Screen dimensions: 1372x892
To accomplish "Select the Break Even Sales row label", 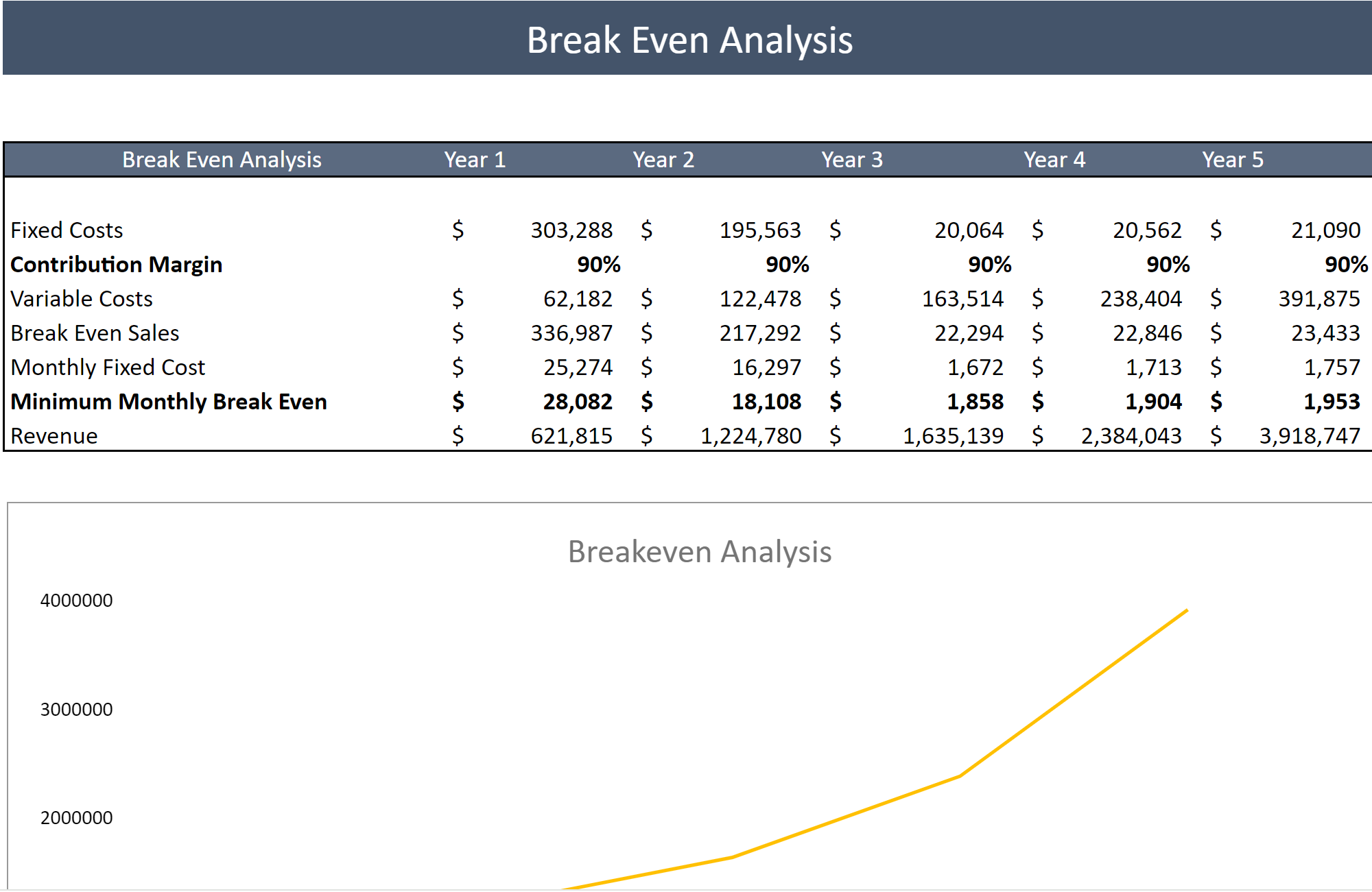I will (95, 333).
